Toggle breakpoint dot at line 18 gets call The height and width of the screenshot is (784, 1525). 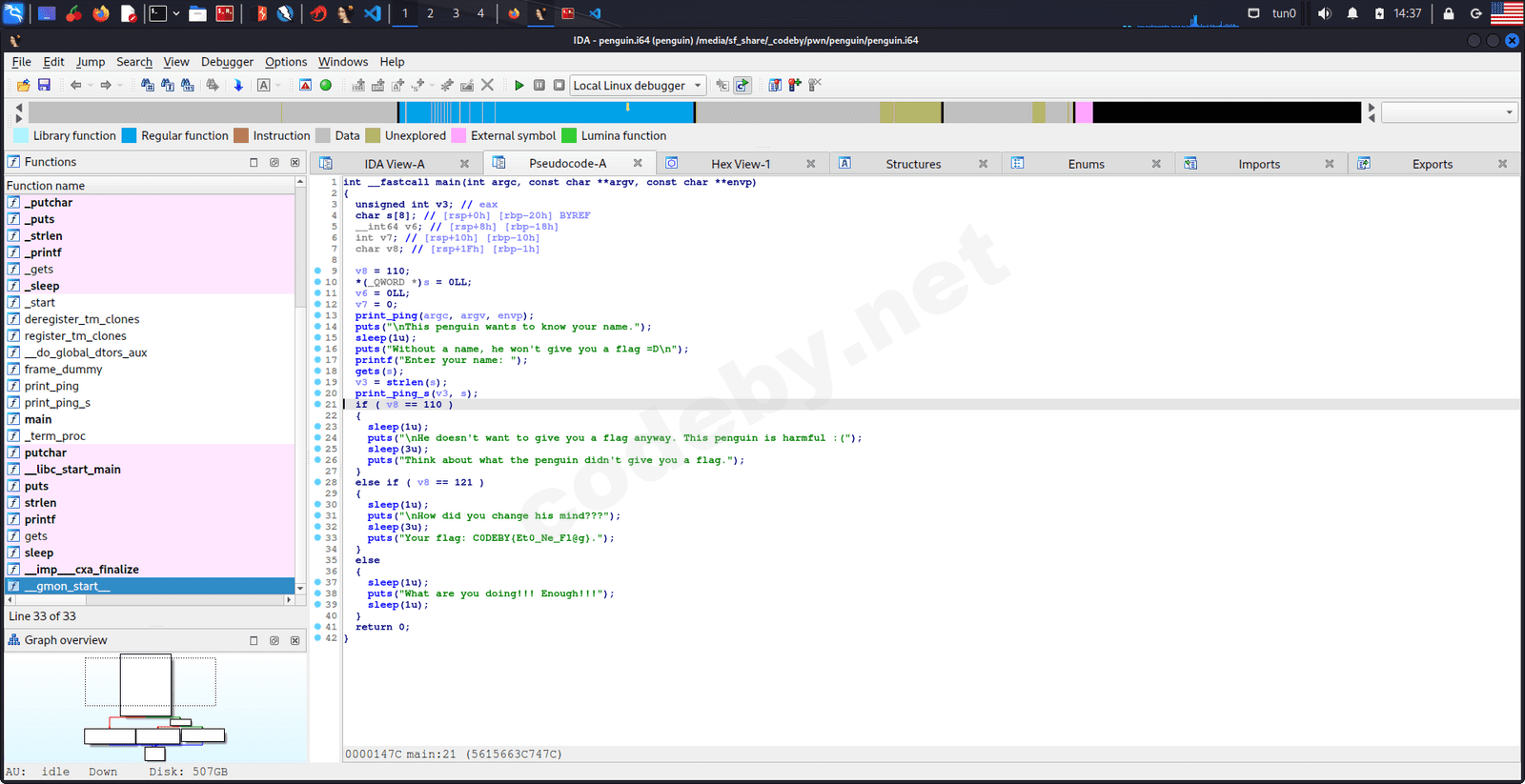pos(317,371)
